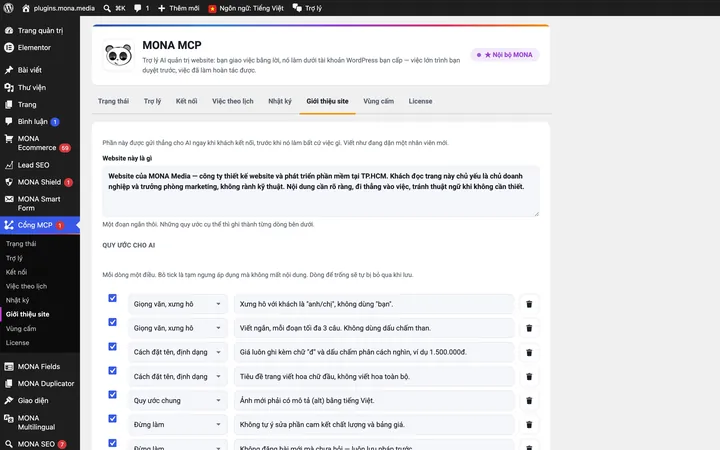The image size is (720, 450).
Task: Open Vùng cấm in the sidebar submenu
Action: (21, 328)
